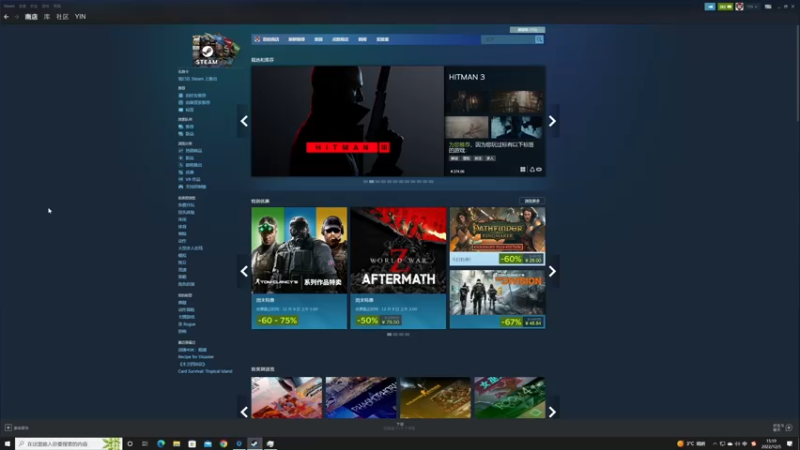Open the second game in the bottom carousel

click(361, 398)
